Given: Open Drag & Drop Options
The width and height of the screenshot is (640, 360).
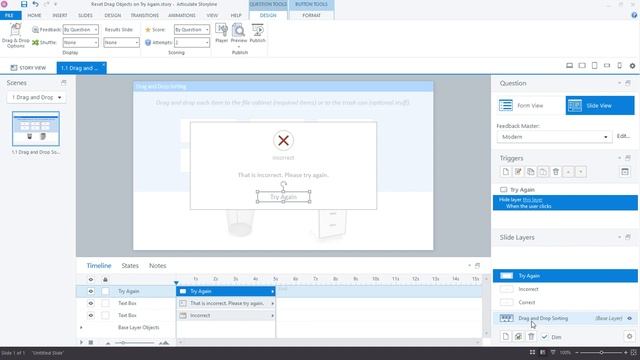Looking at the screenshot, I should tap(16, 36).
